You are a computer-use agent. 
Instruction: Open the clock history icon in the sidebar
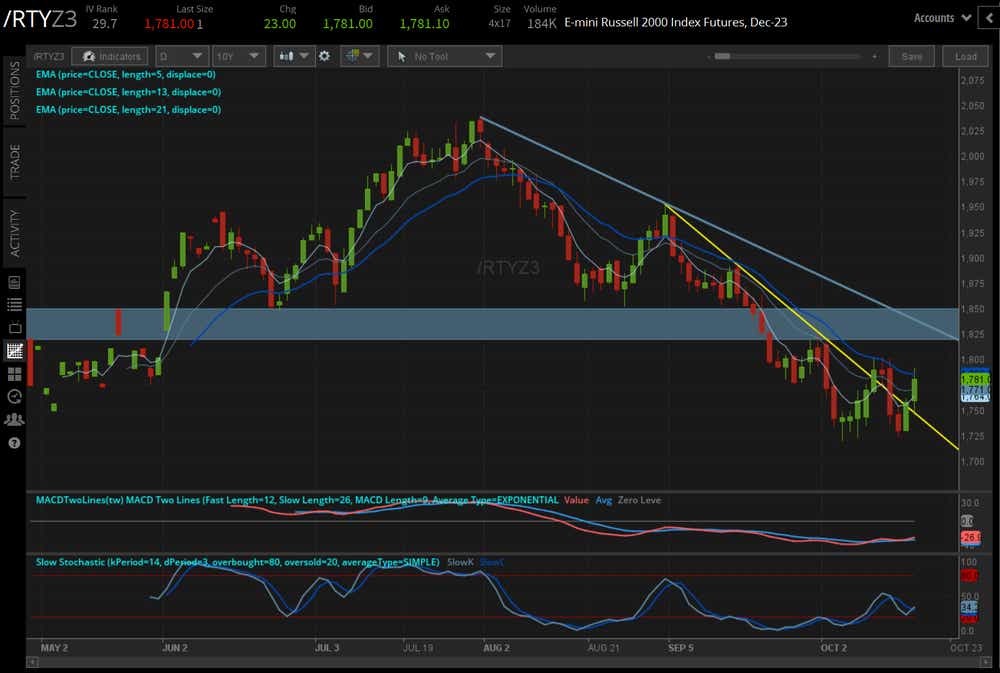[x=13, y=396]
